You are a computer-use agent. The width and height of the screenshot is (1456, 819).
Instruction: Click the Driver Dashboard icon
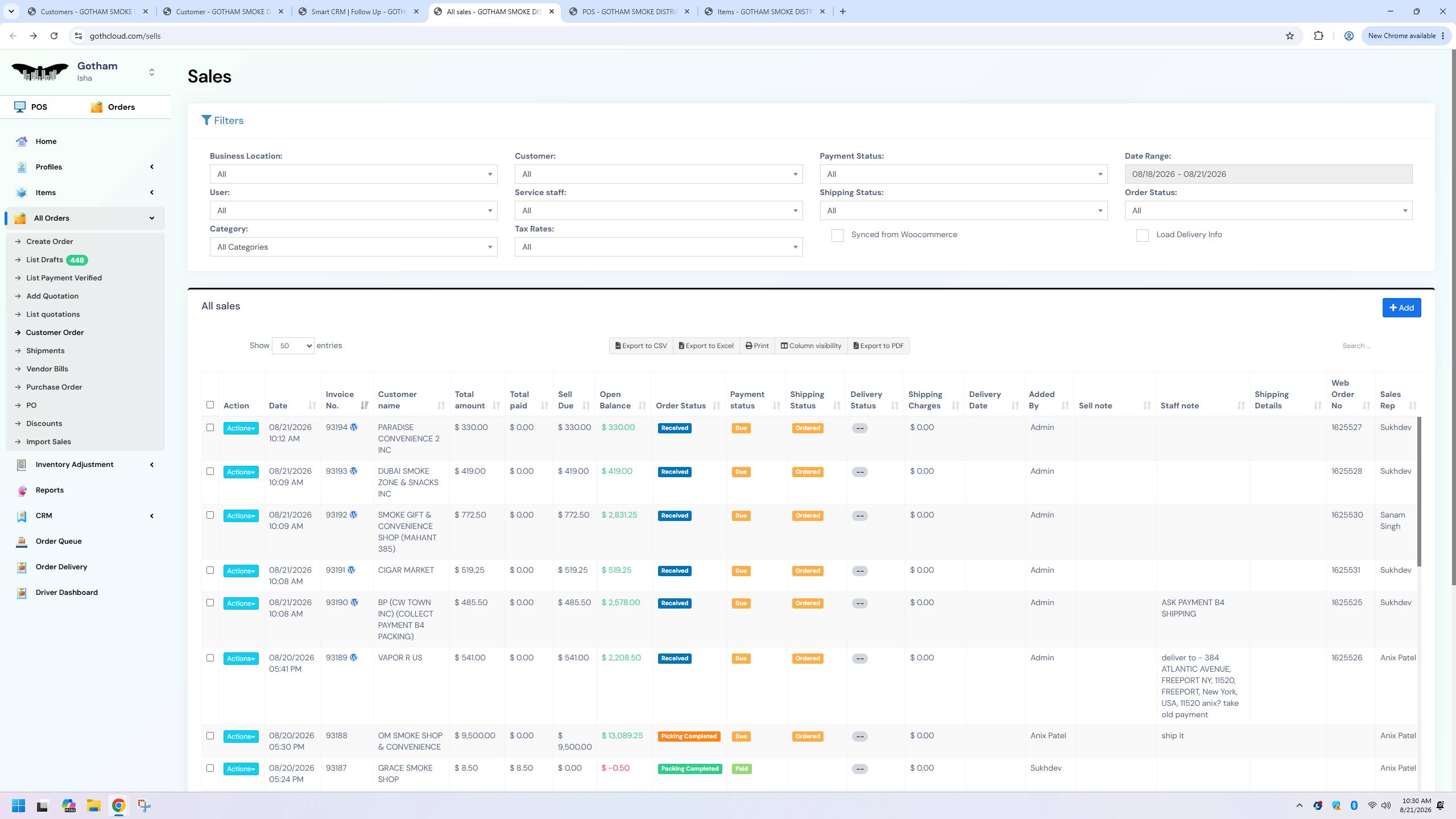tap(22, 593)
